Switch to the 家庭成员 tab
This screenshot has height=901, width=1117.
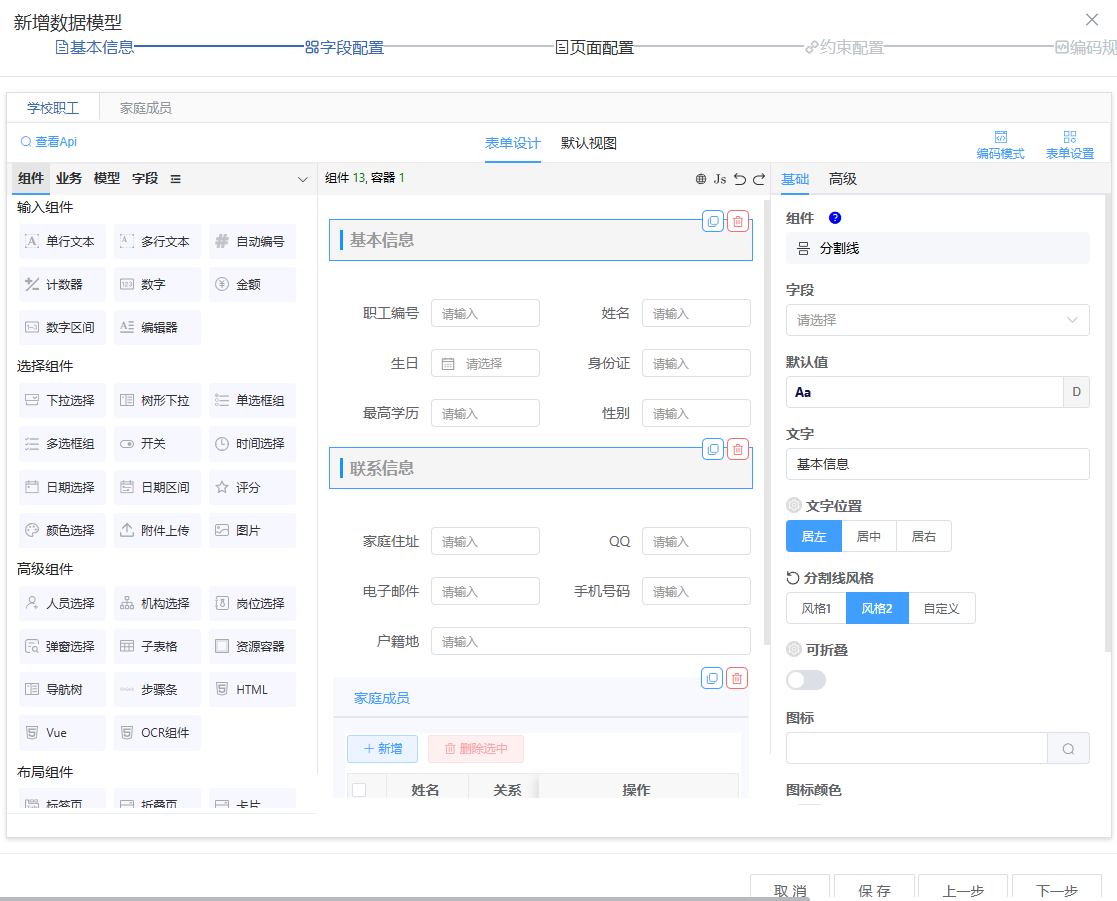(145, 108)
